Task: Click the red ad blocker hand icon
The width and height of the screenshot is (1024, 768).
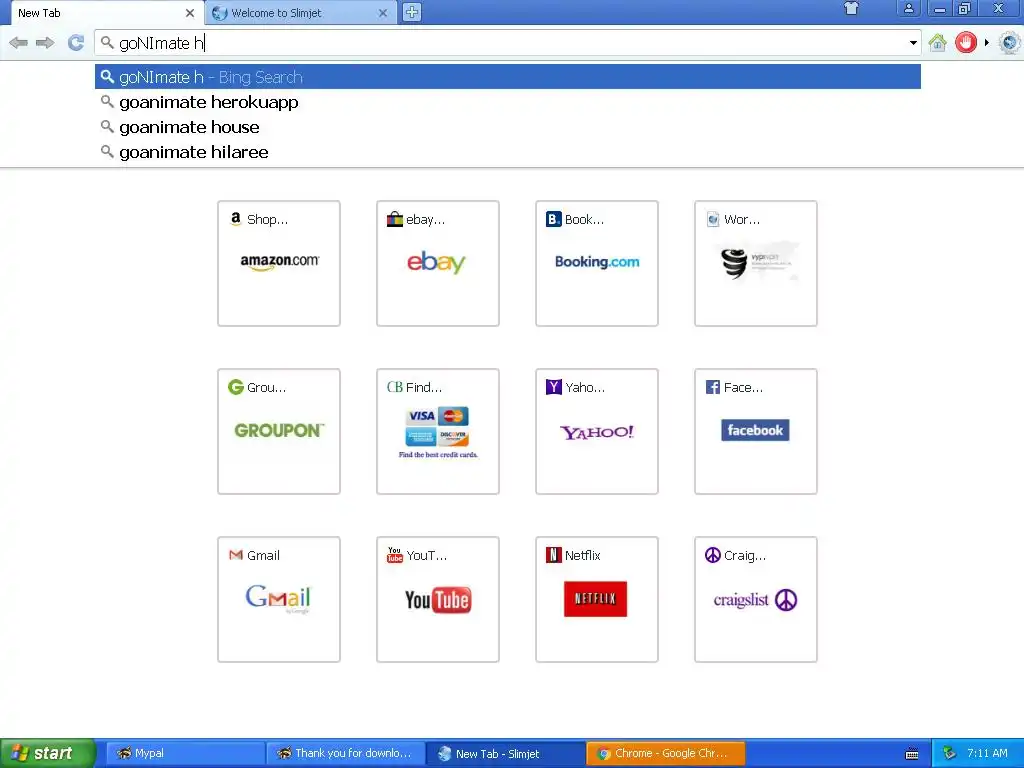Action: click(966, 43)
